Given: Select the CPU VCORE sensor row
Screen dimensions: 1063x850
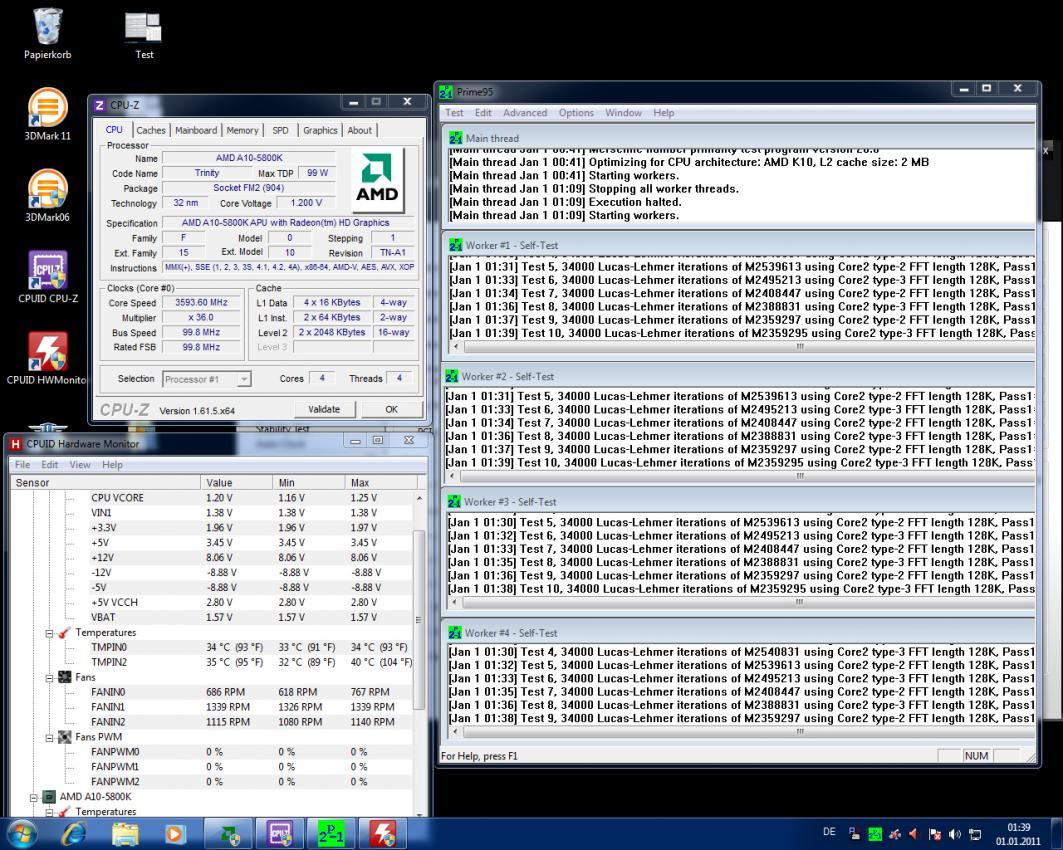Looking at the screenshot, I should pos(212,498).
